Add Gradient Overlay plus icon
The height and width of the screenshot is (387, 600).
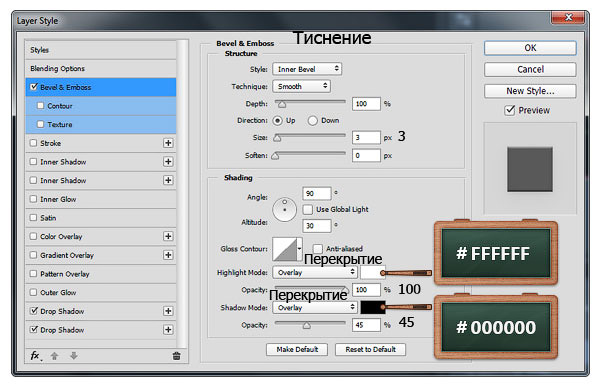(168, 255)
